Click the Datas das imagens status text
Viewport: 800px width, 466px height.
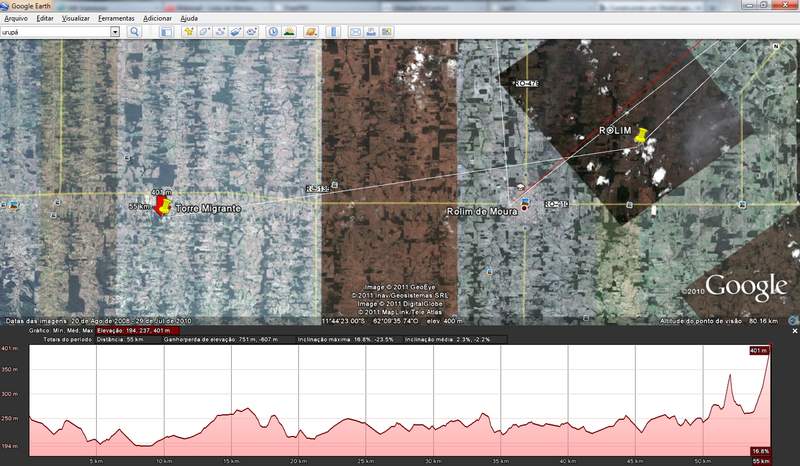(98, 321)
